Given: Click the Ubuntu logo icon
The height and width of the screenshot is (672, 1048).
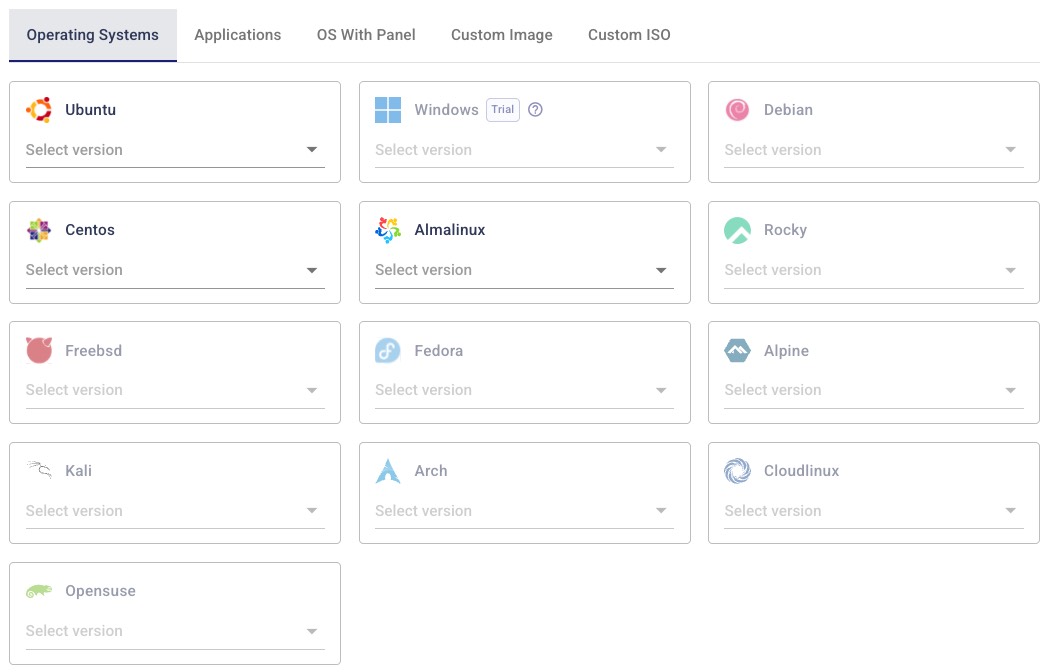Looking at the screenshot, I should point(39,110).
